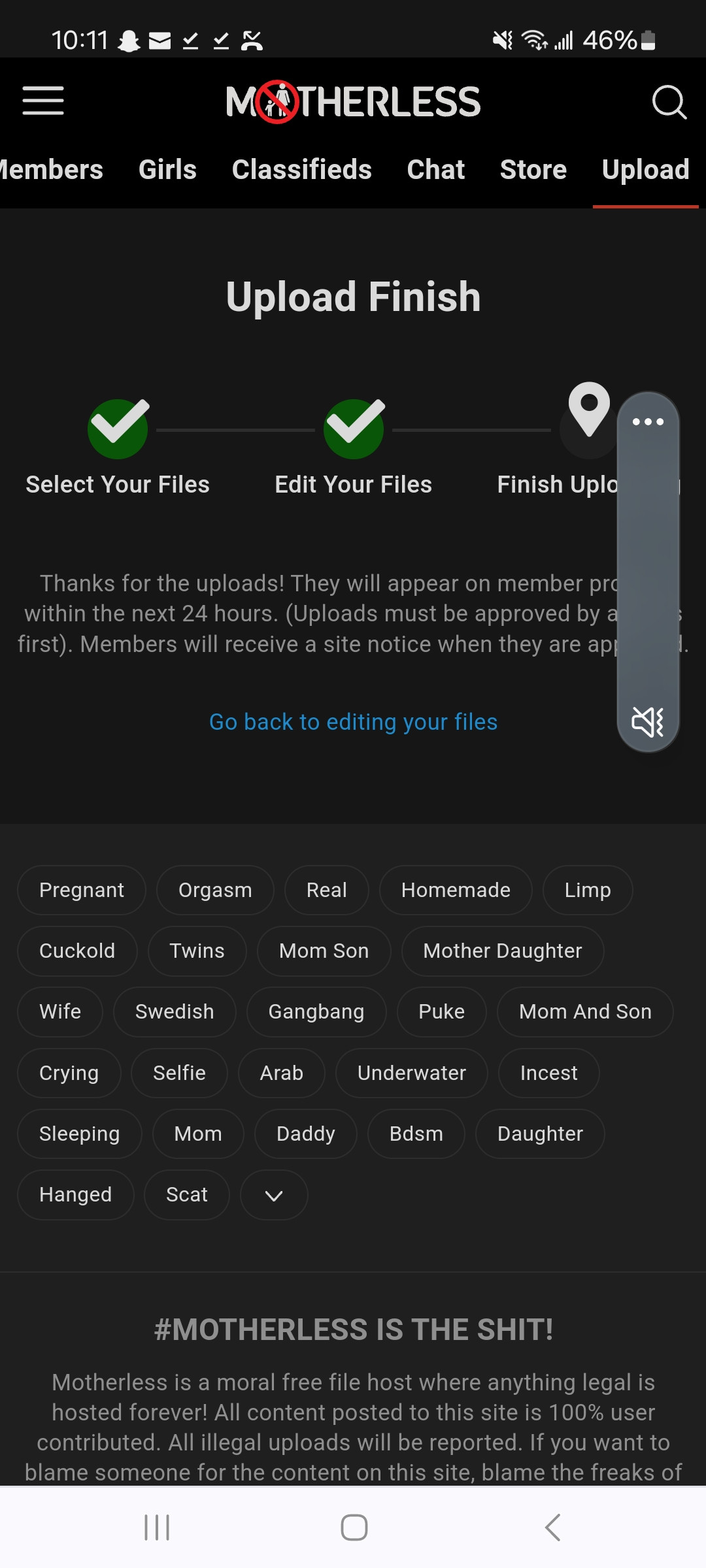Select the Underwater tag
The image size is (706, 1568).
(x=411, y=1073)
